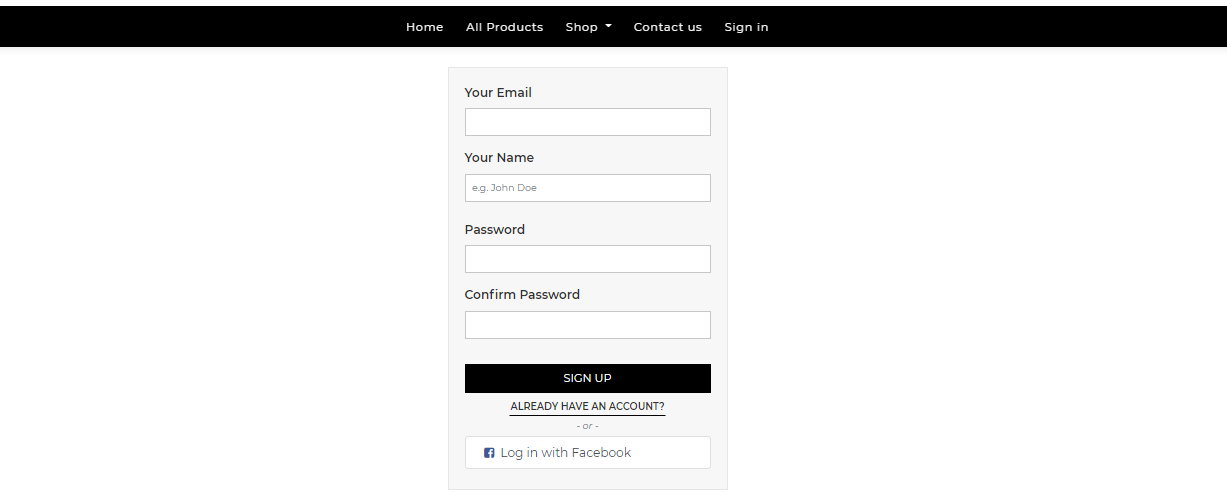
Task: Click into the Confirm Password field
Action: [587, 325]
